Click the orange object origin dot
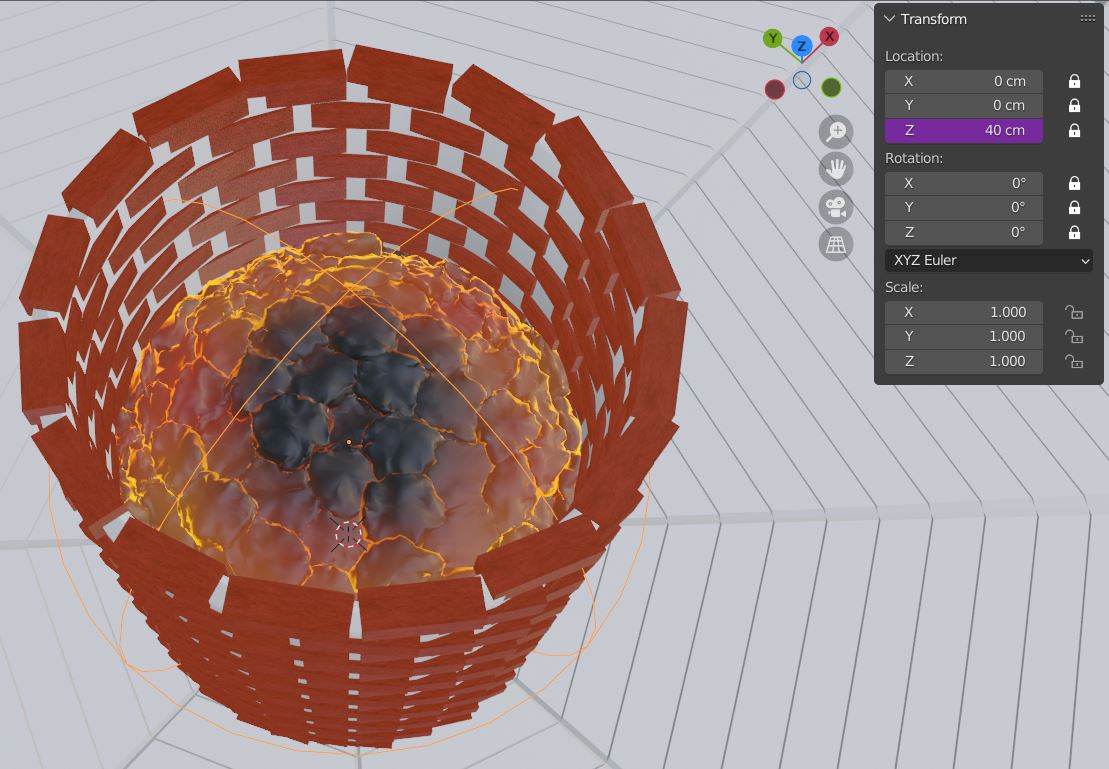Viewport: 1109px width, 769px height. click(x=349, y=442)
